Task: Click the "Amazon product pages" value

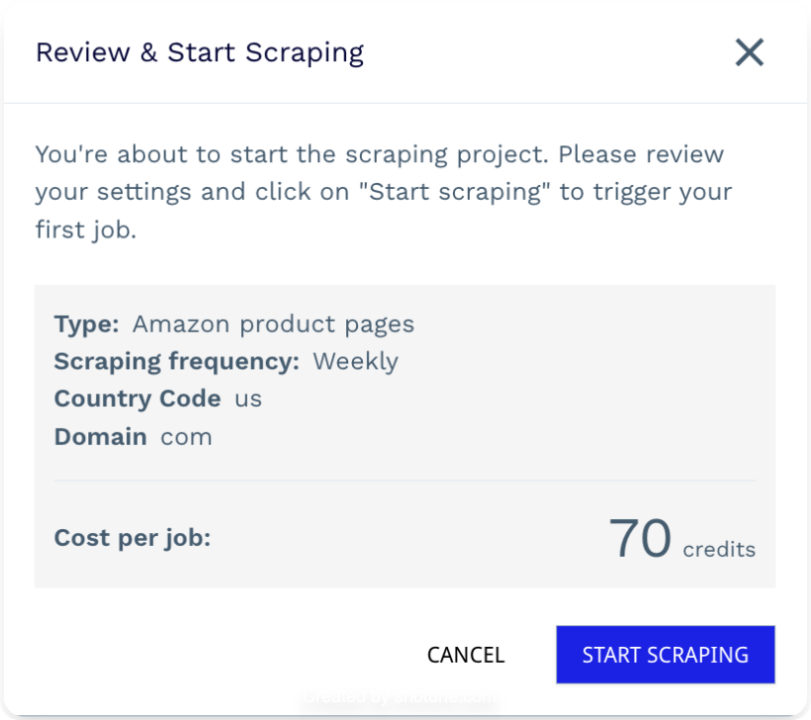Action: pyautogui.click(x=273, y=324)
